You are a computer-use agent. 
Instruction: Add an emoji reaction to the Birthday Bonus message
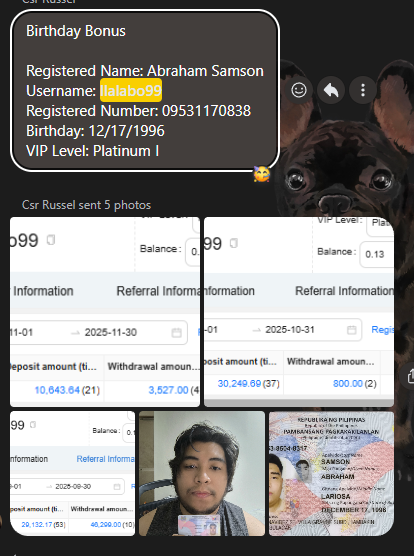(299, 90)
